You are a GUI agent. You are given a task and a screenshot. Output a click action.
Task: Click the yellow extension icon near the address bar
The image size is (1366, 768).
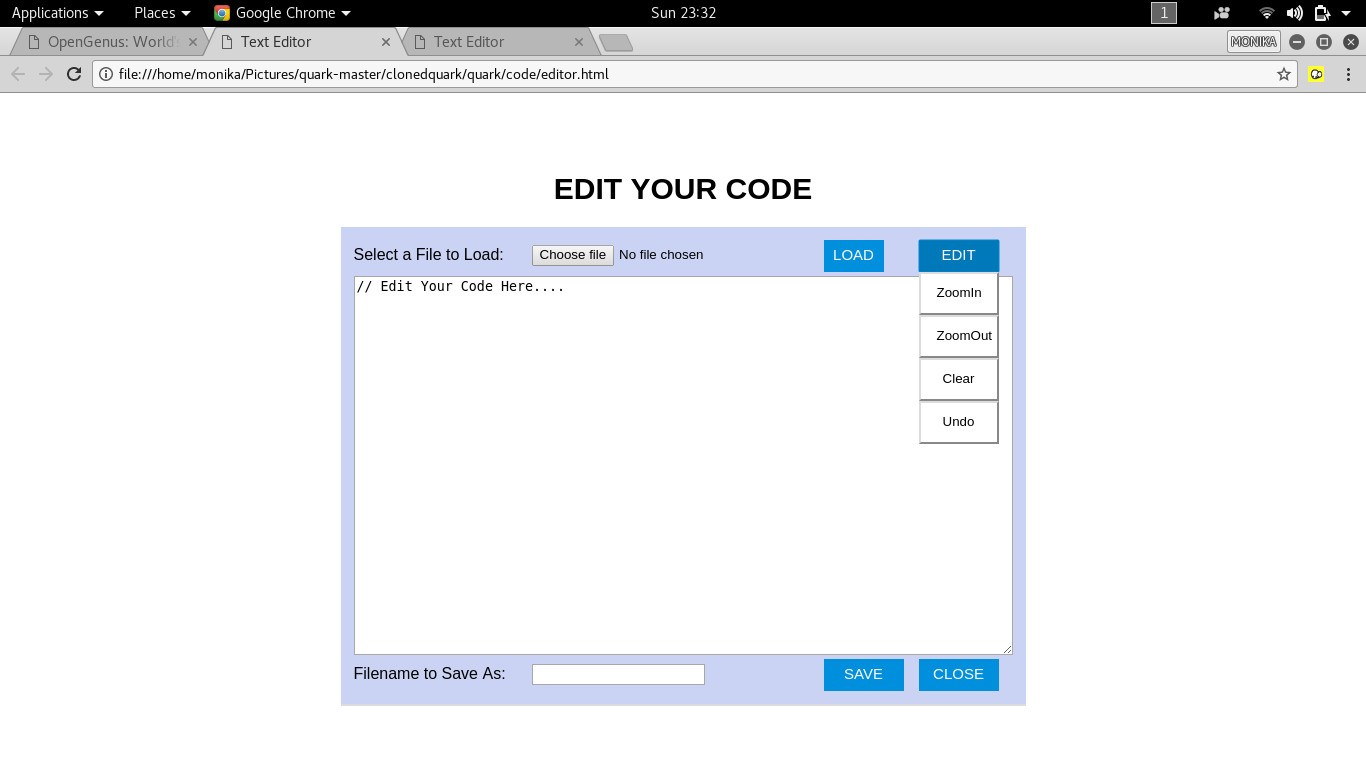click(1316, 74)
